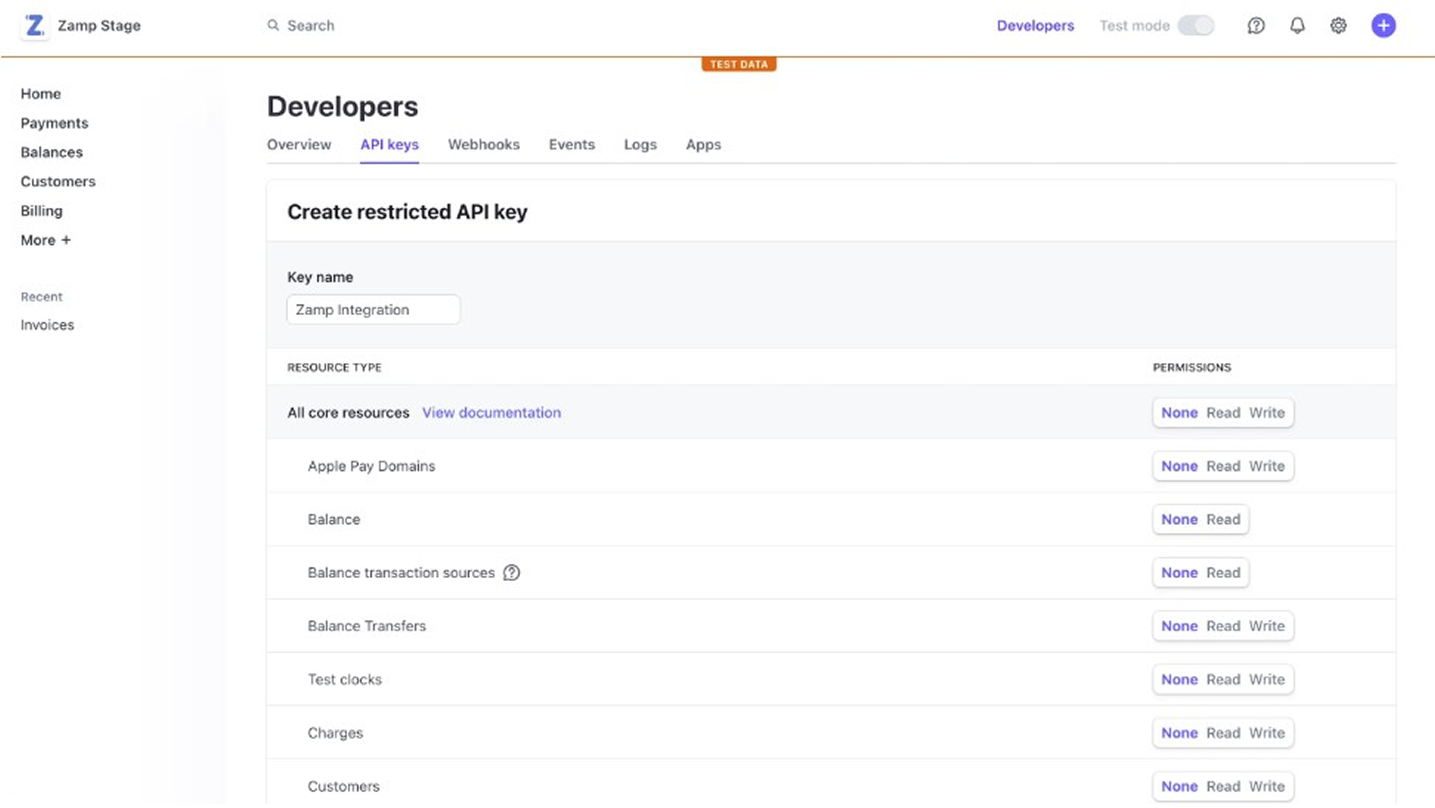Screen dimensions: 1435x808
Task: Set Customers permission to Read
Action: [1223, 787]
